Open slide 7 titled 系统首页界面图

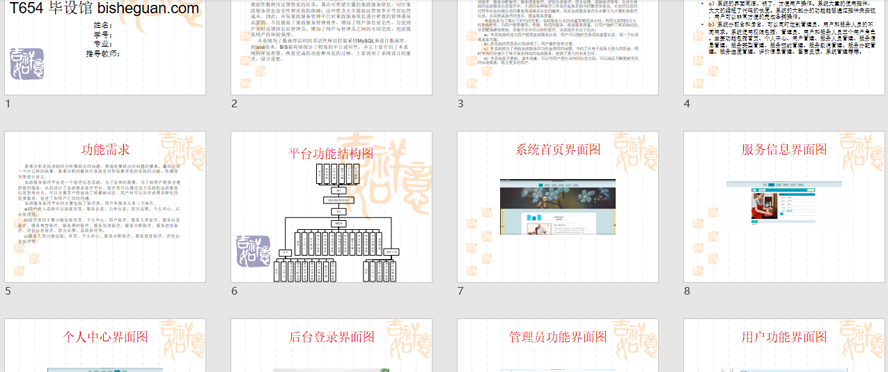558,207
